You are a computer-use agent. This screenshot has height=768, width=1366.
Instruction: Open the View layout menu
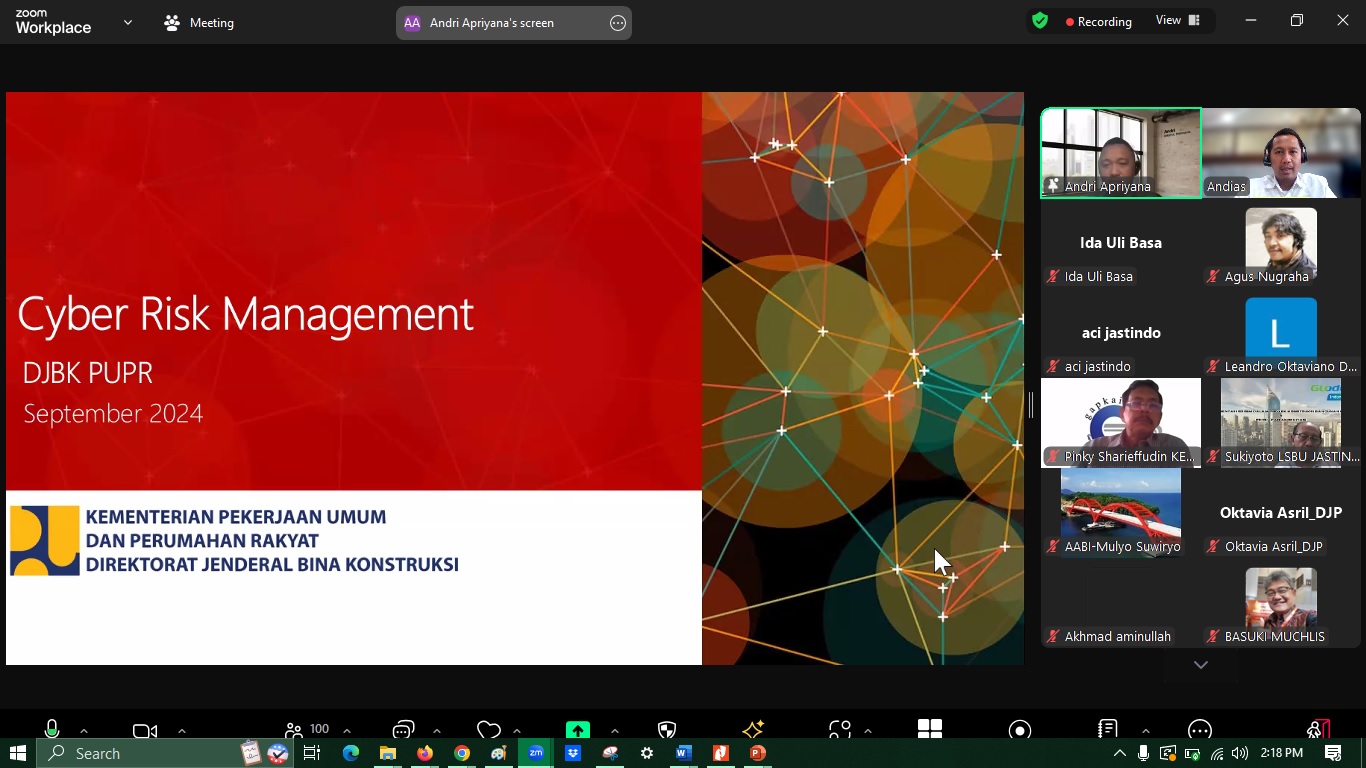click(1178, 20)
